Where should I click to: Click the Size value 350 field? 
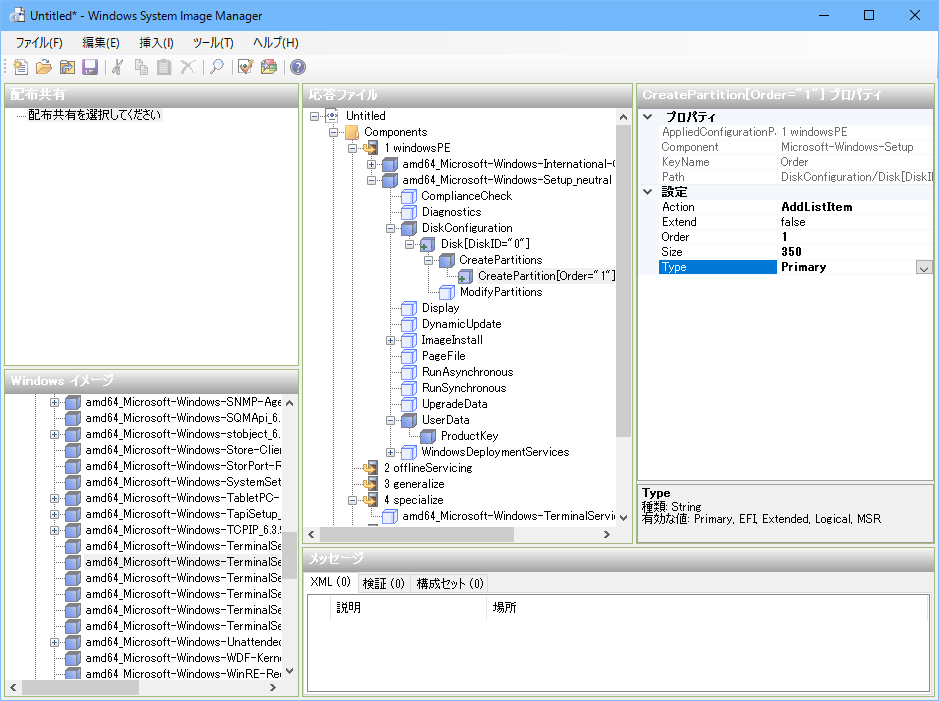[855, 252]
